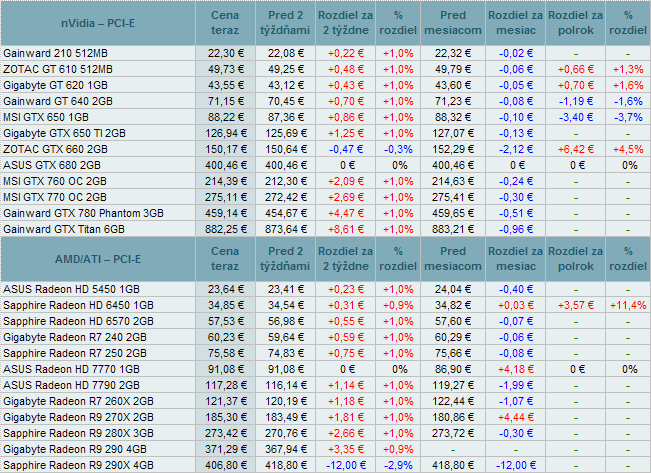Click the half-year difference +0,66 €
The height and width of the screenshot is (473, 651).
(x=576, y=69)
